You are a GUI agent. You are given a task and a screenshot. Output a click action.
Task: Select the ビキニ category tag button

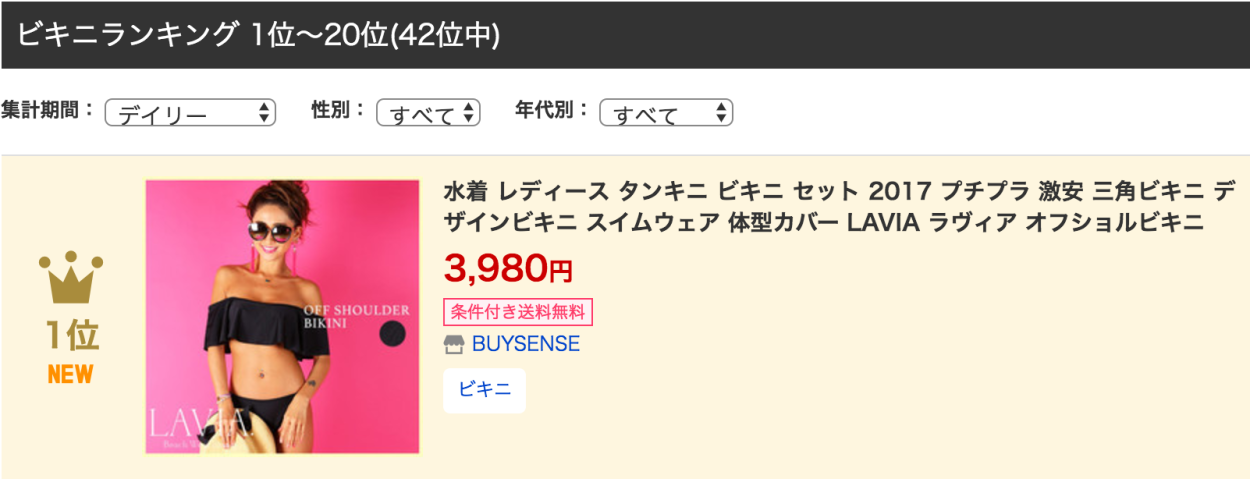pyautogui.click(x=484, y=390)
